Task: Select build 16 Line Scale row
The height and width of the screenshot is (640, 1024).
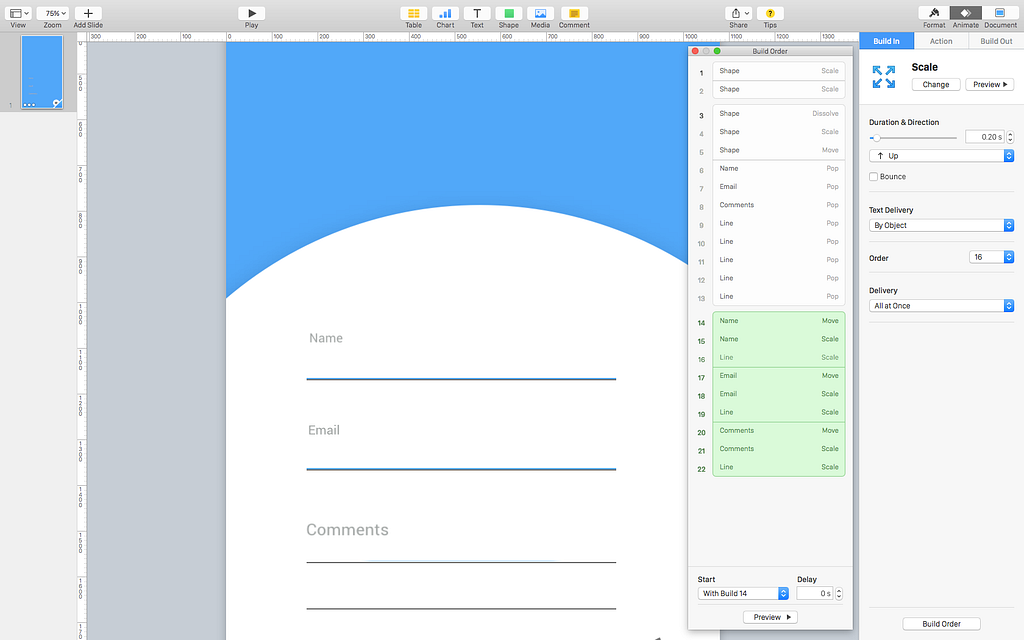Action: (x=778, y=357)
